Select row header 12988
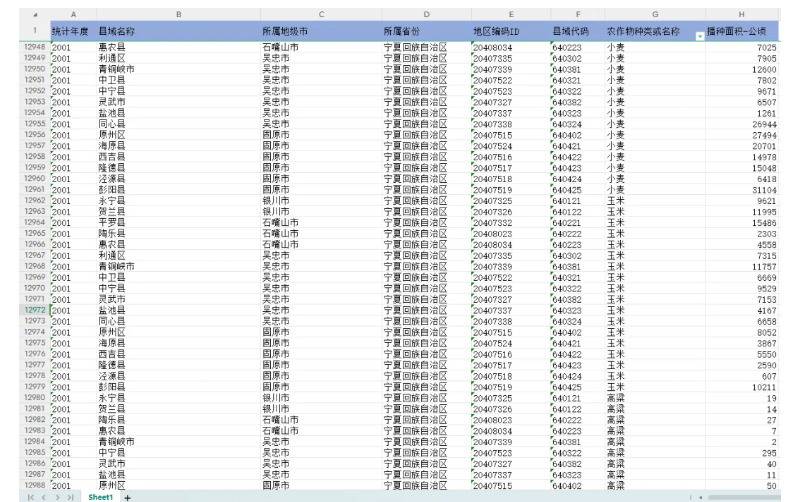Viewport: 796px width, 502px height. (x=35, y=485)
